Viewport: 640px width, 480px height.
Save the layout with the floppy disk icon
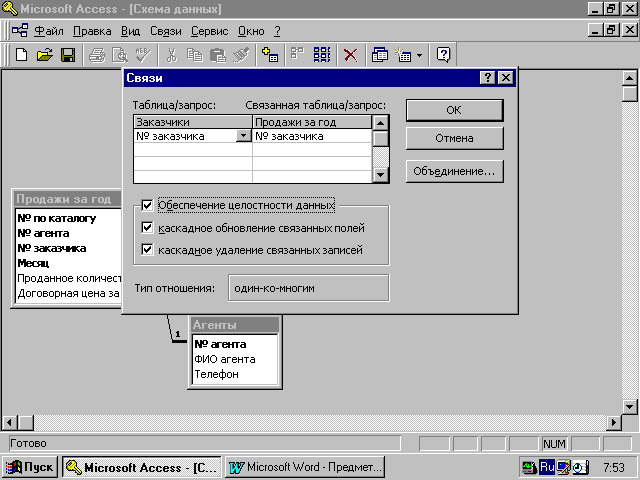tap(68, 55)
